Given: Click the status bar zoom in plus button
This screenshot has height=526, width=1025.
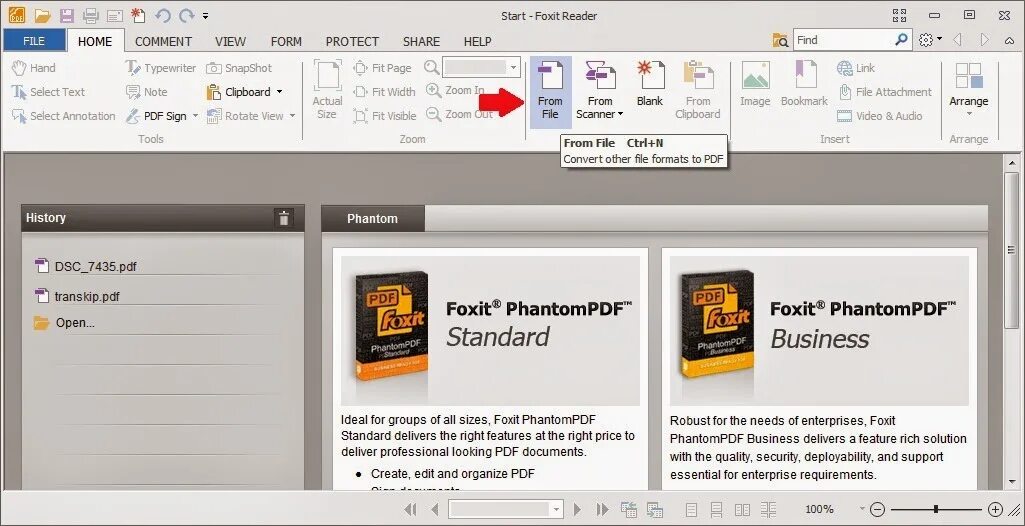Looking at the screenshot, I should [x=995, y=509].
